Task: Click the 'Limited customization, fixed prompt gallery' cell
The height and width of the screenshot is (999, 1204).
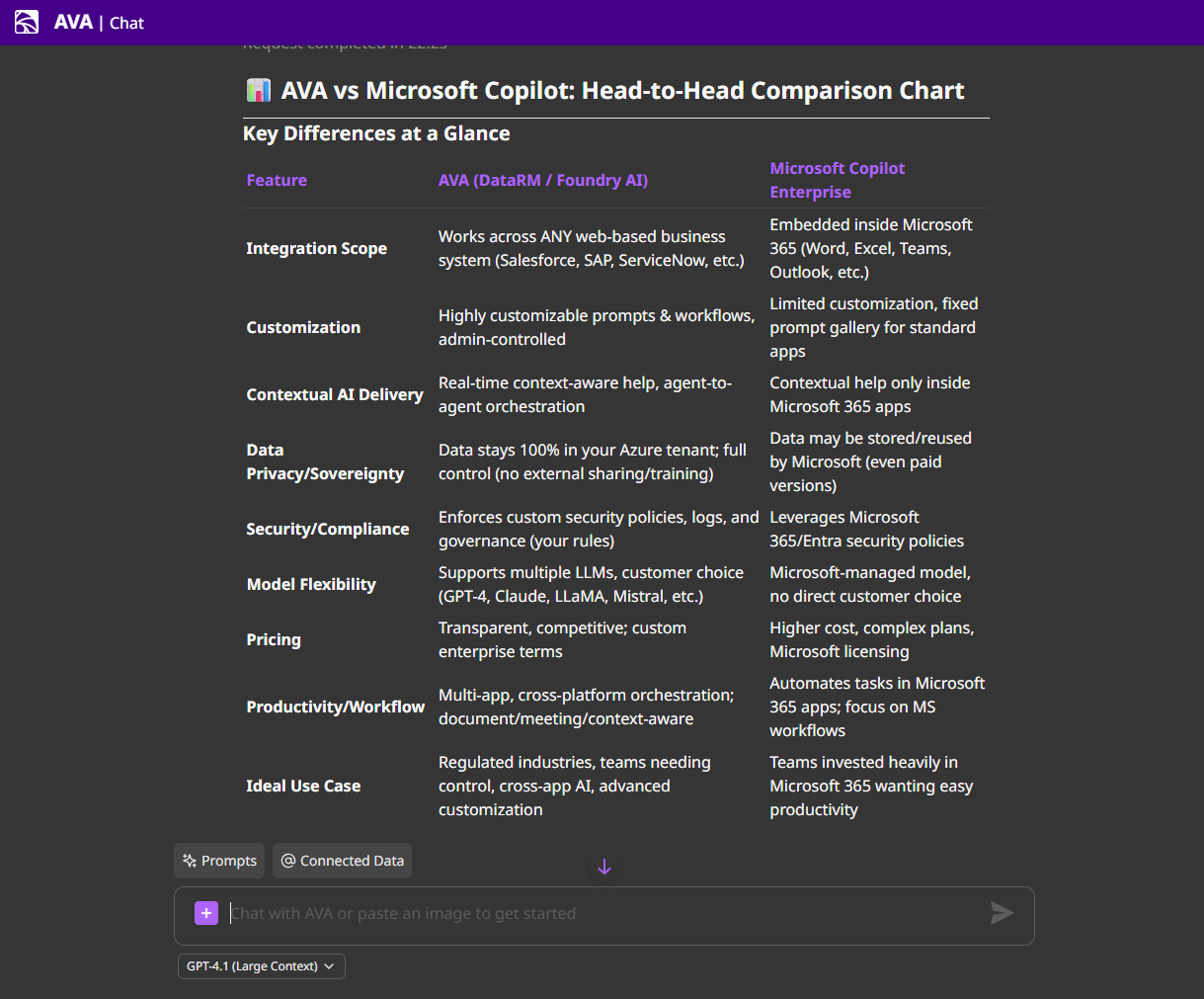Action: click(x=873, y=327)
